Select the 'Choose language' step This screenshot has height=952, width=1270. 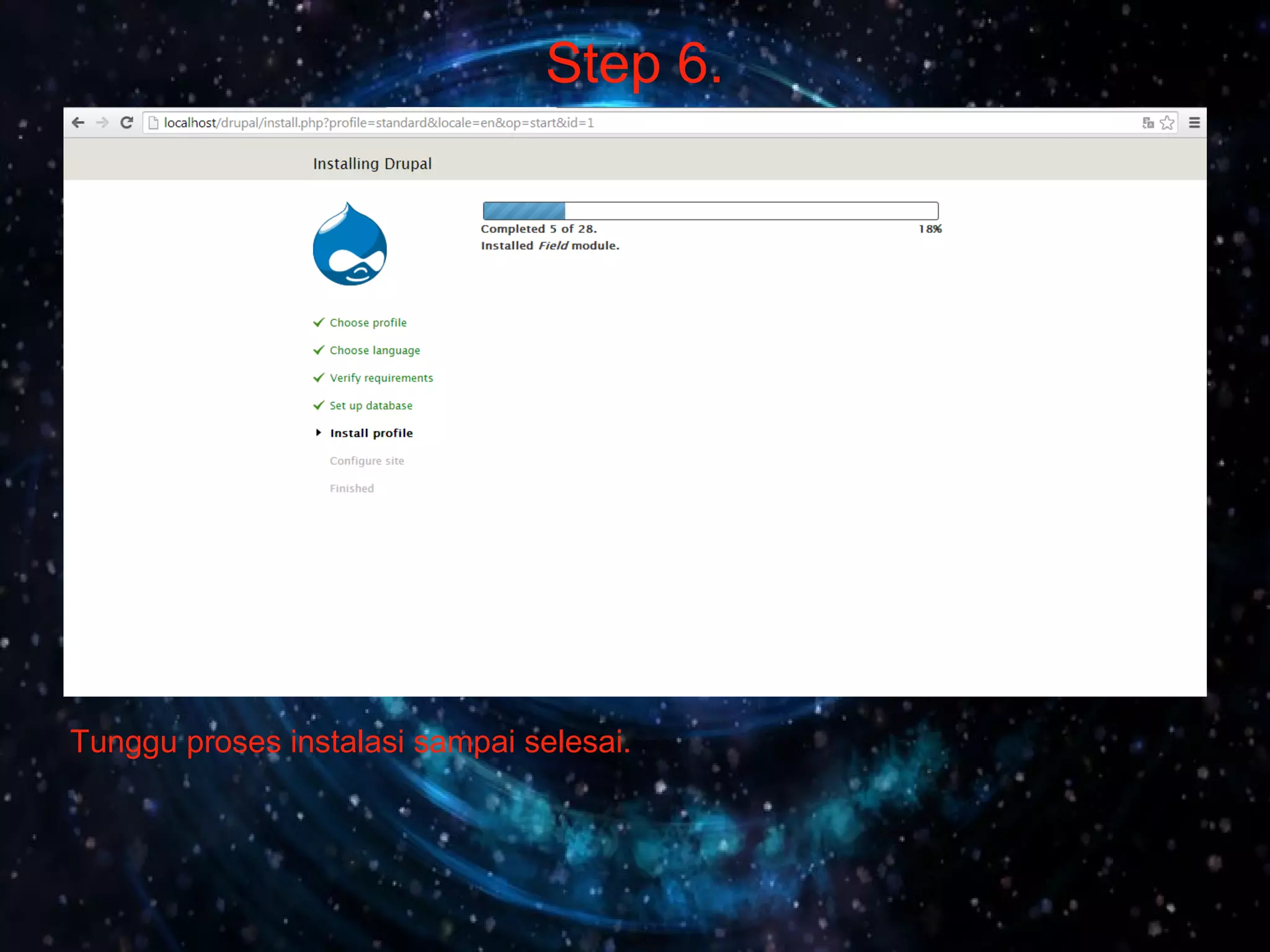coord(375,351)
